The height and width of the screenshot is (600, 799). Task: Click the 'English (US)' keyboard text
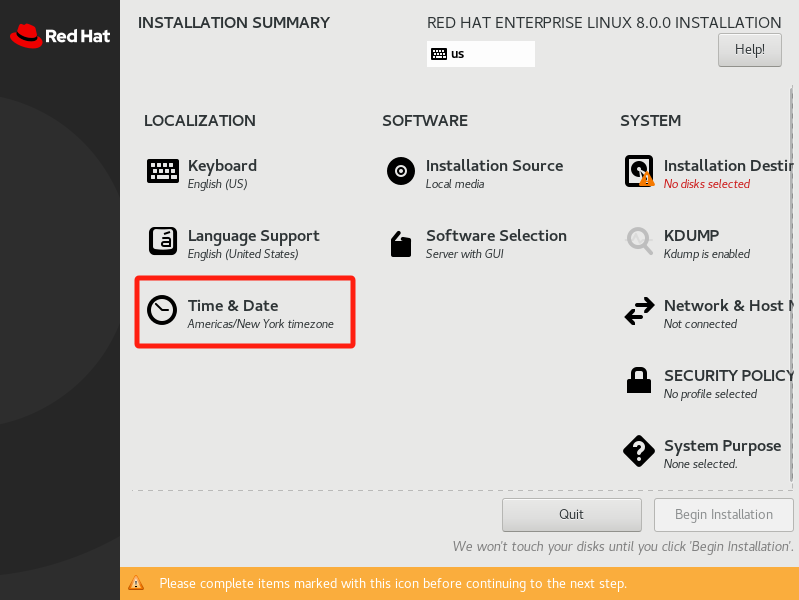pos(217,184)
